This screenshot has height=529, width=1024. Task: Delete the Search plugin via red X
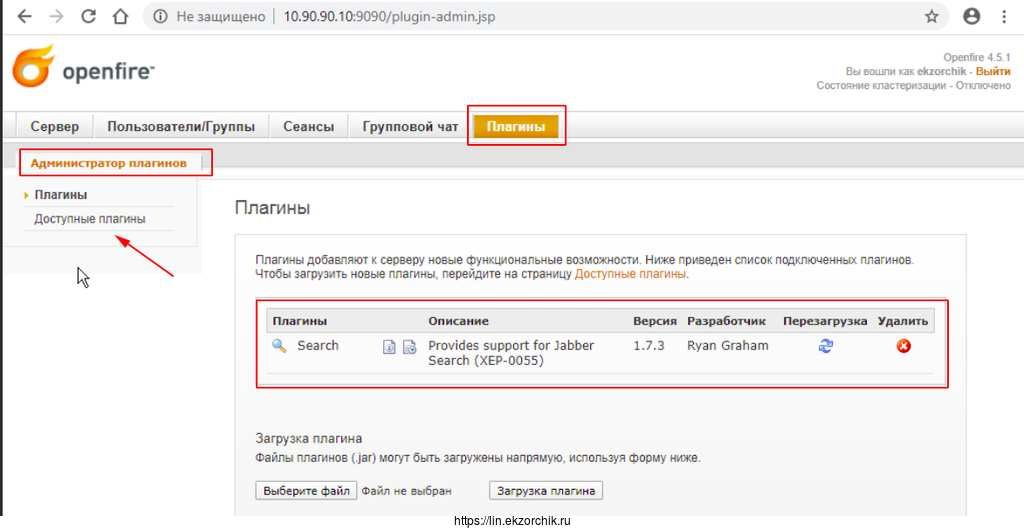[903, 346]
